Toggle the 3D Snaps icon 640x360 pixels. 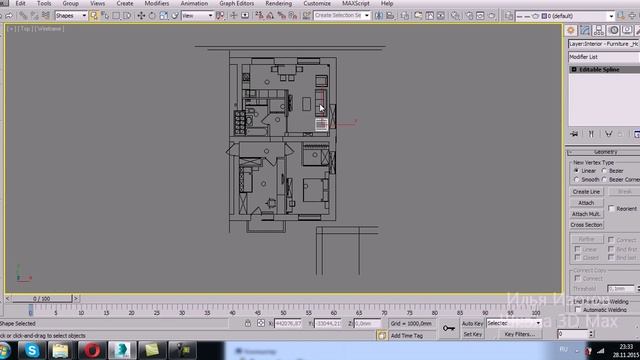coord(259,16)
